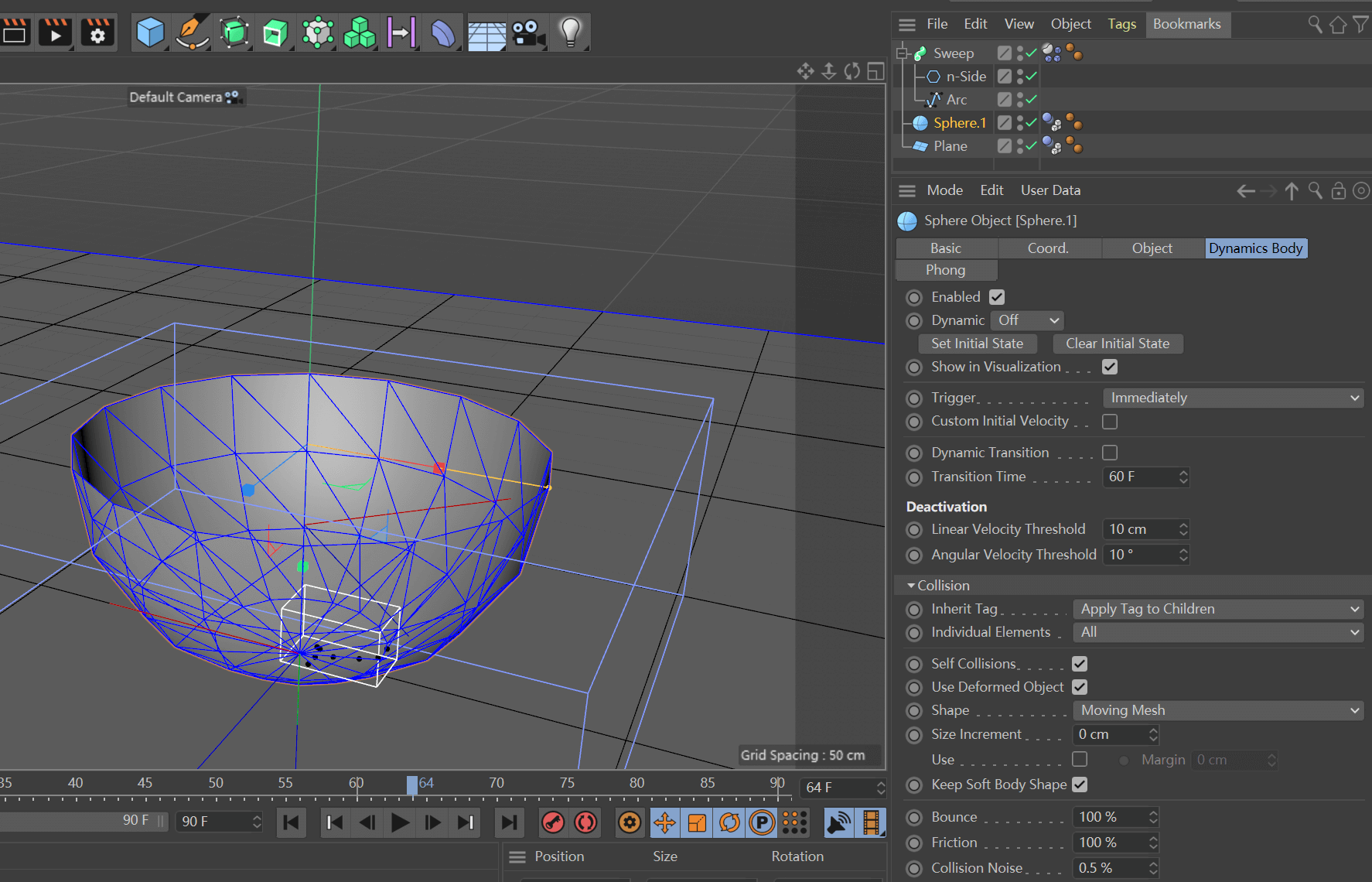Image resolution: width=1372 pixels, height=882 pixels.
Task: Play the animation forward
Action: pyautogui.click(x=401, y=822)
